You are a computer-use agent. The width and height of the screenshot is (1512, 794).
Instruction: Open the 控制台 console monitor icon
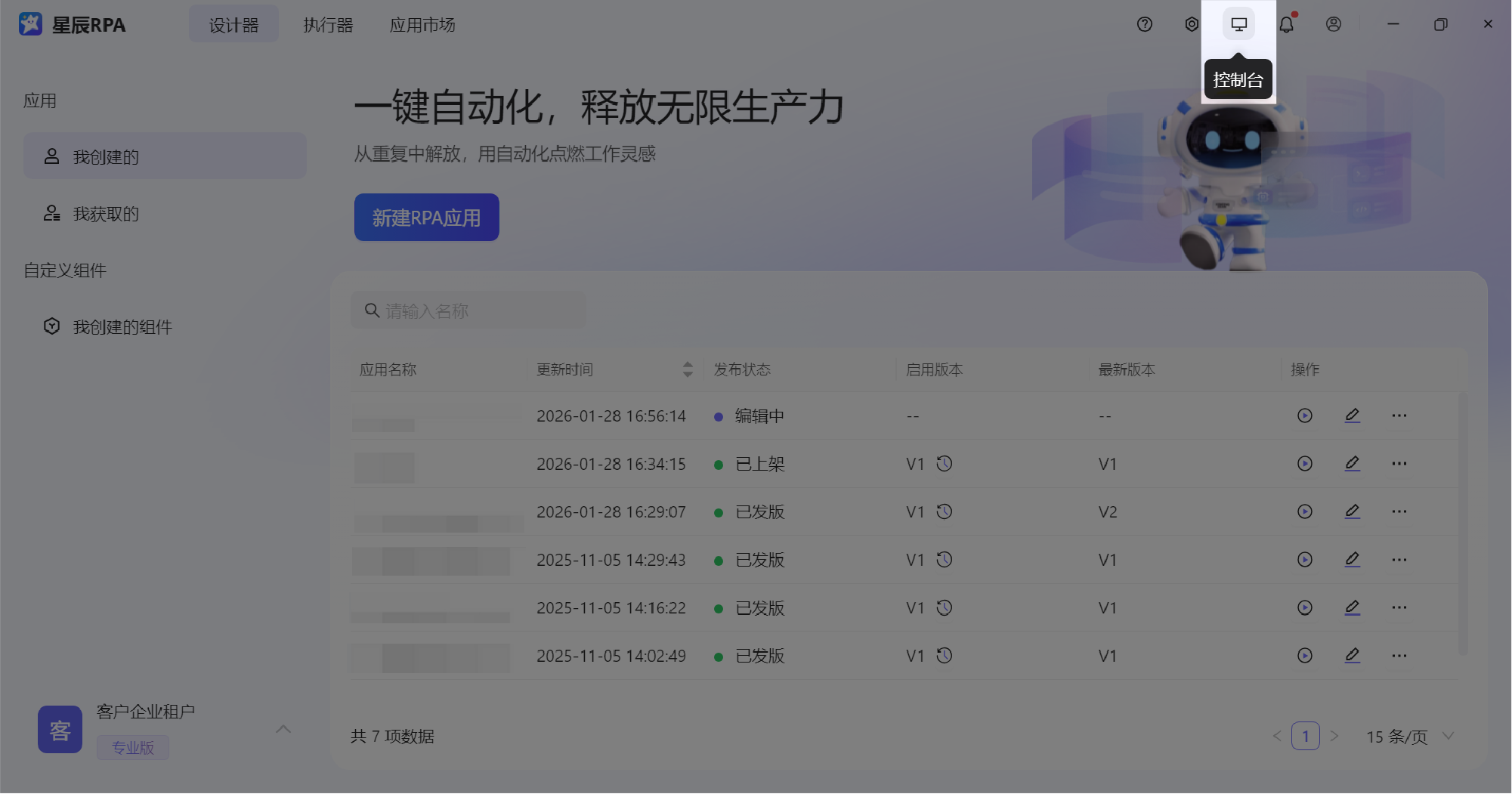tap(1238, 24)
